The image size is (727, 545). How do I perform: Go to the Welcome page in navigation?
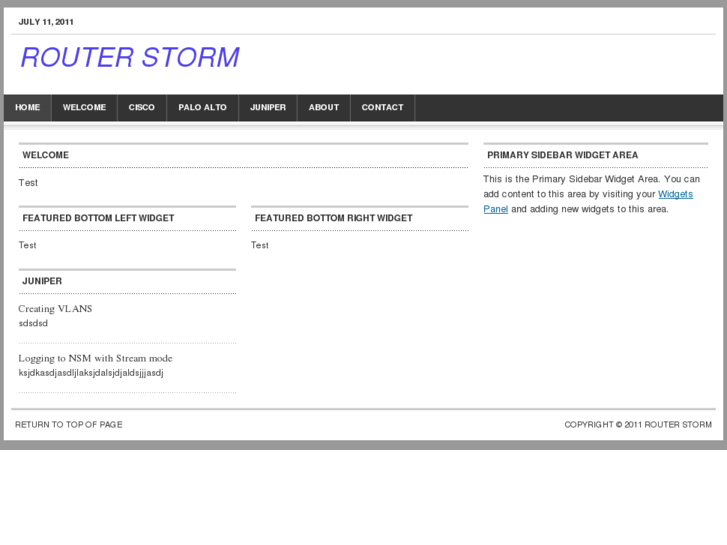pyautogui.click(x=84, y=108)
